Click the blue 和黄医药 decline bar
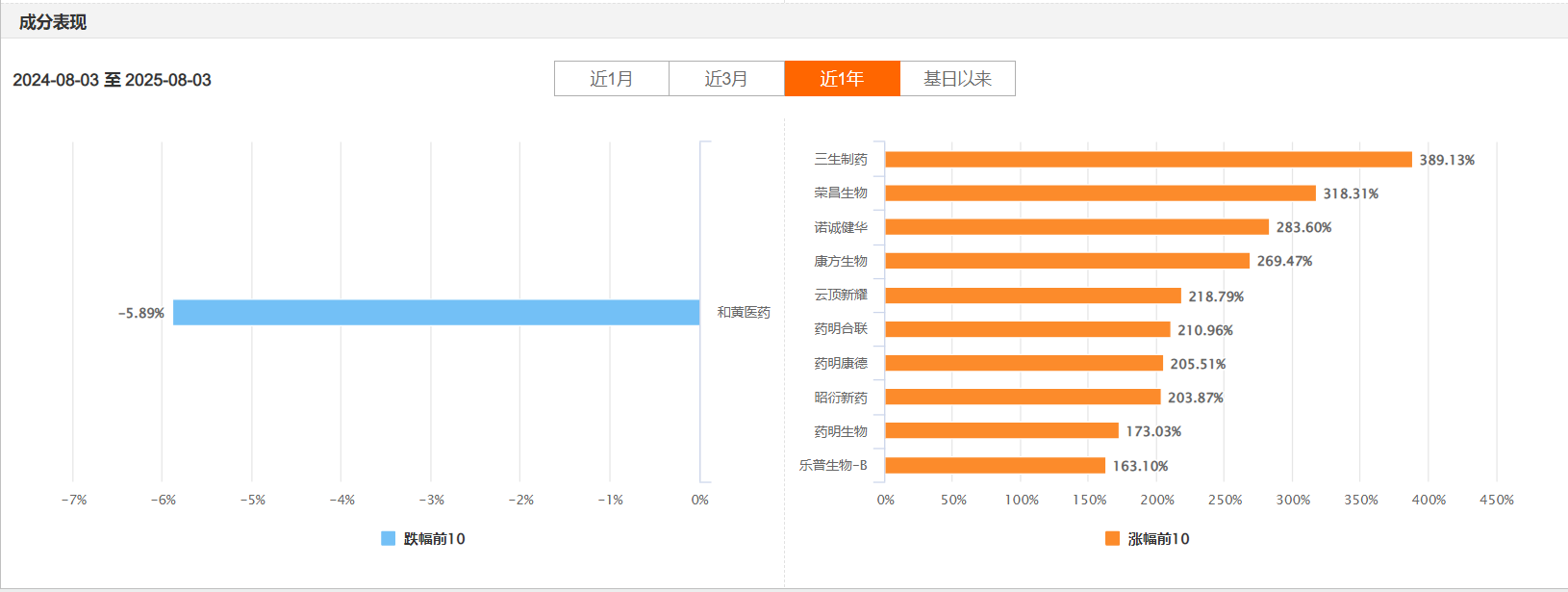This screenshot has width=1568, height=592. 436,313
